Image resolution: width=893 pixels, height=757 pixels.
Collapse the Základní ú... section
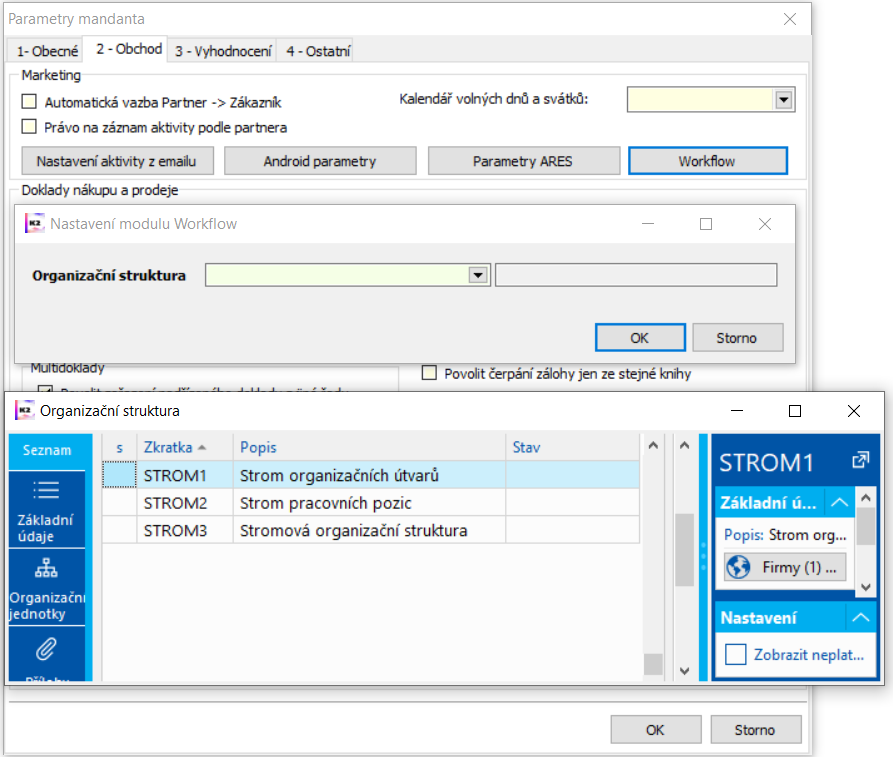(x=839, y=502)
